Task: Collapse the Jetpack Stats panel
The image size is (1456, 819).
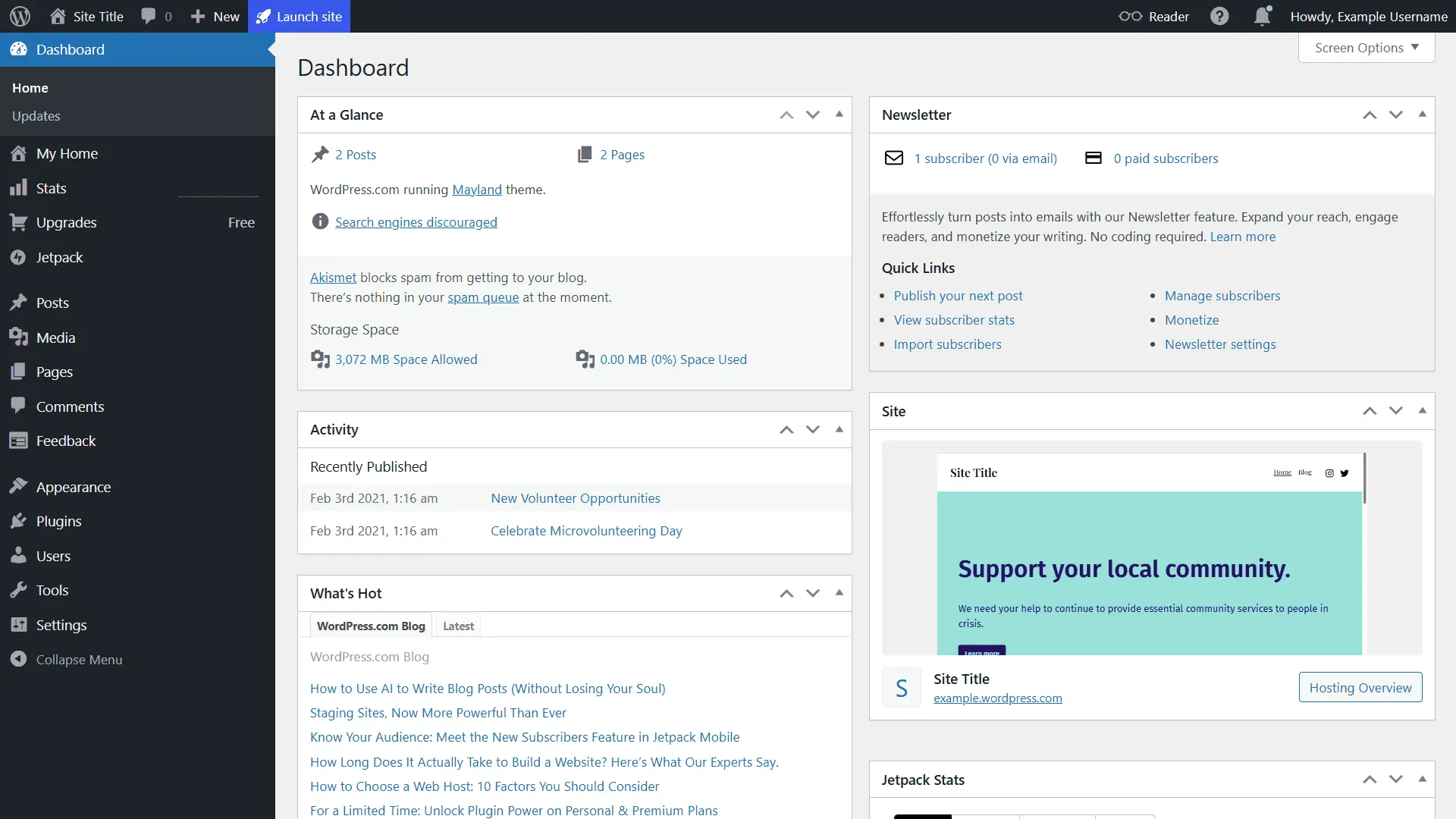Action: [x=1422, y=779]
